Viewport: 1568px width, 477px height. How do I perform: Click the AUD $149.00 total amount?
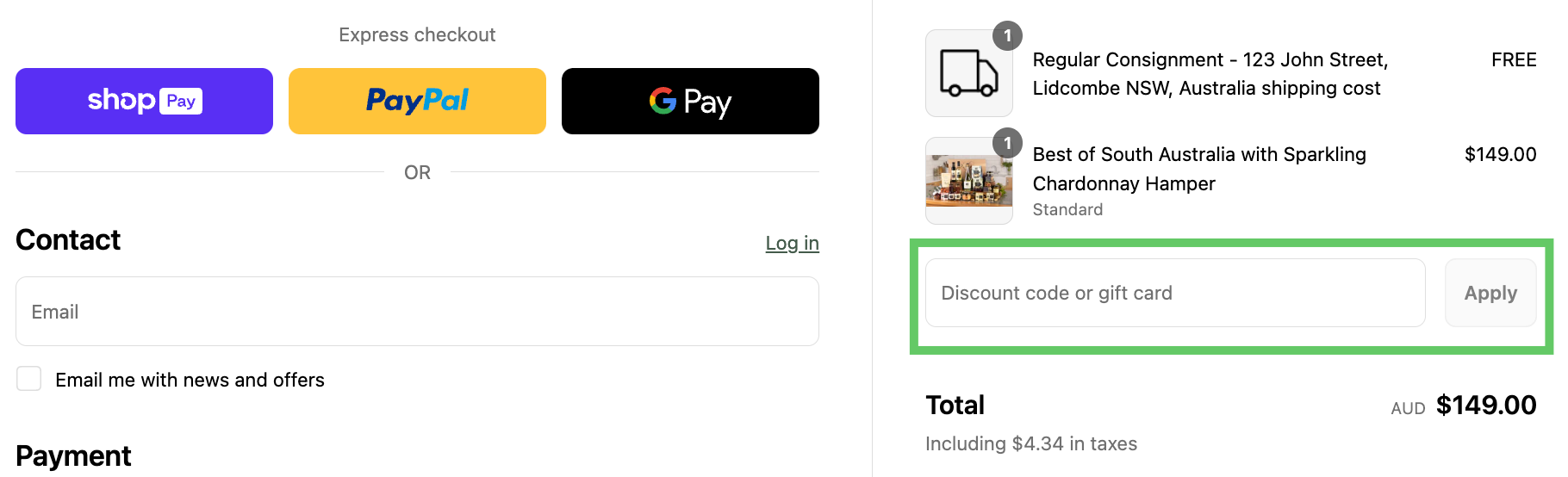[1463, 406]
